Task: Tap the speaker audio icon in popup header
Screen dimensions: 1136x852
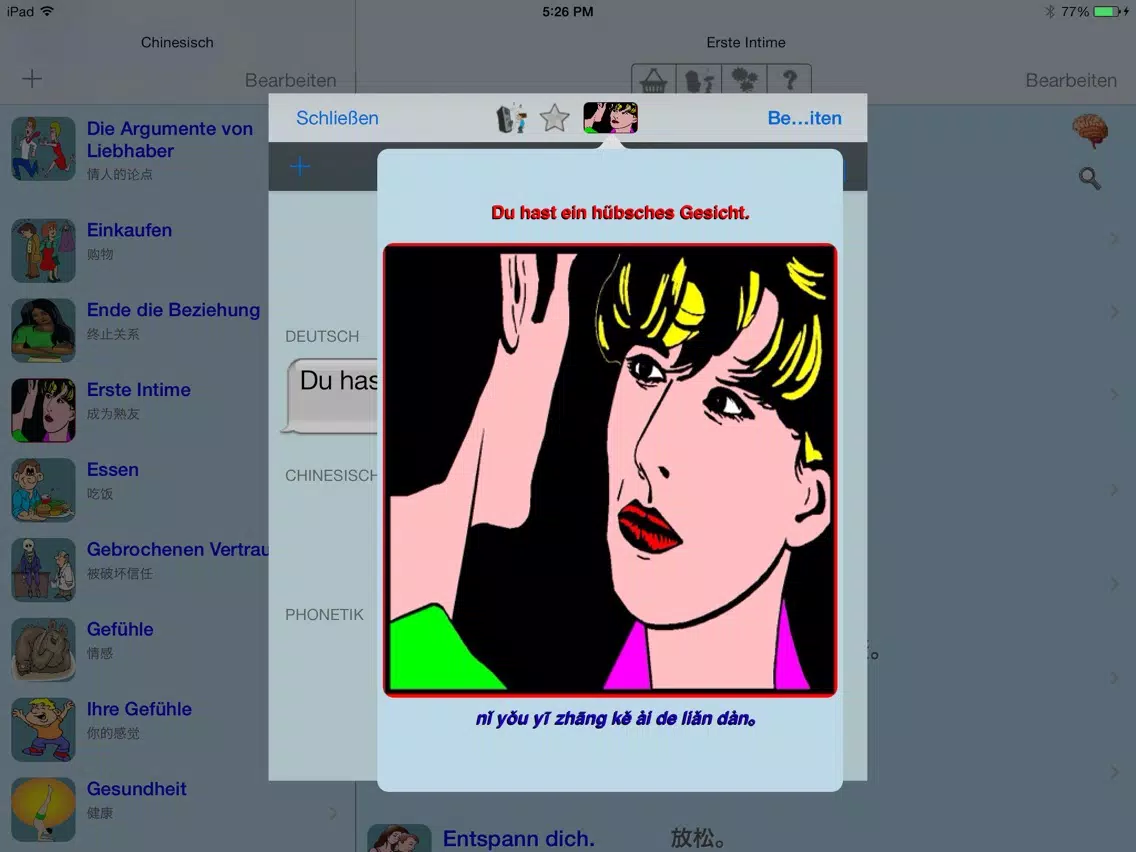Action: coord(511,119)
